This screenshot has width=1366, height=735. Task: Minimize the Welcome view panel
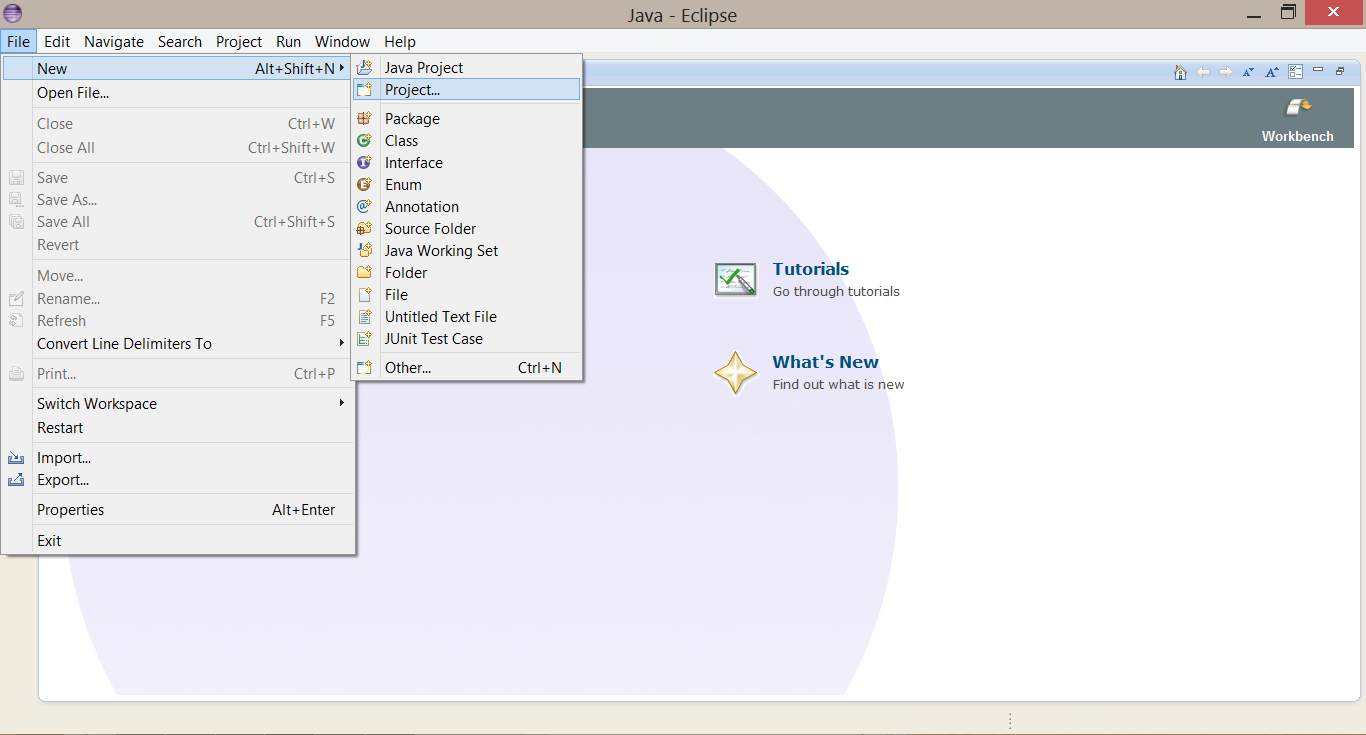click(x=1318, y=71)
